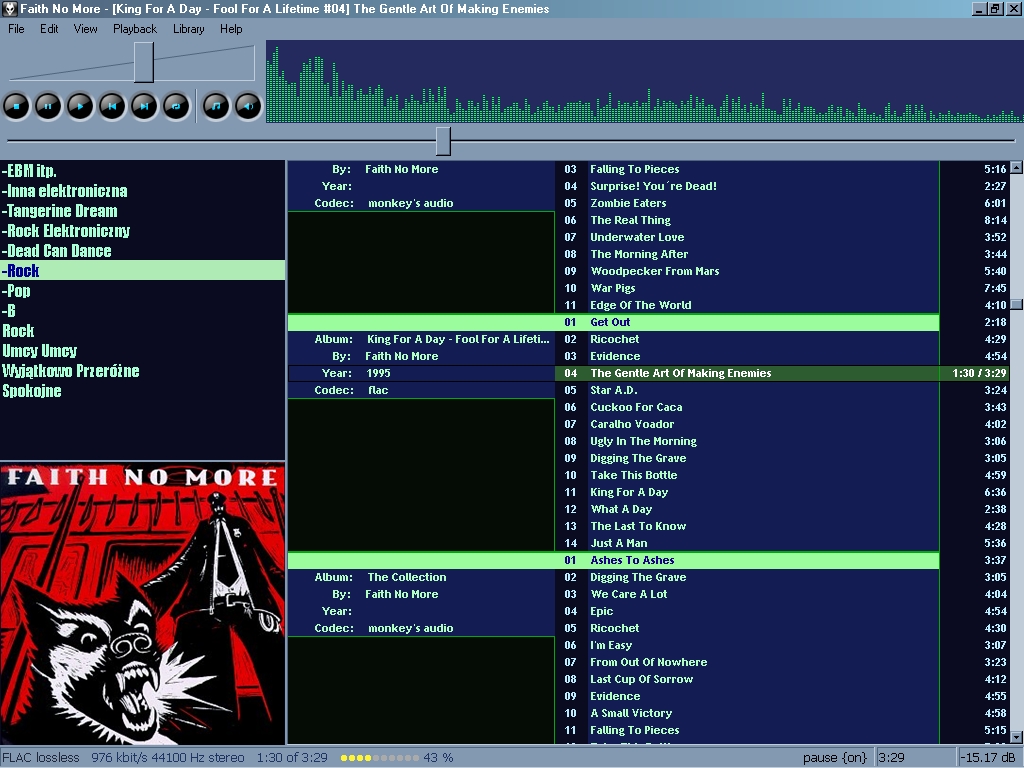Select the track 'Get Out'
The height and width of the screenshot is (768, 1024).
click(782, 322)
